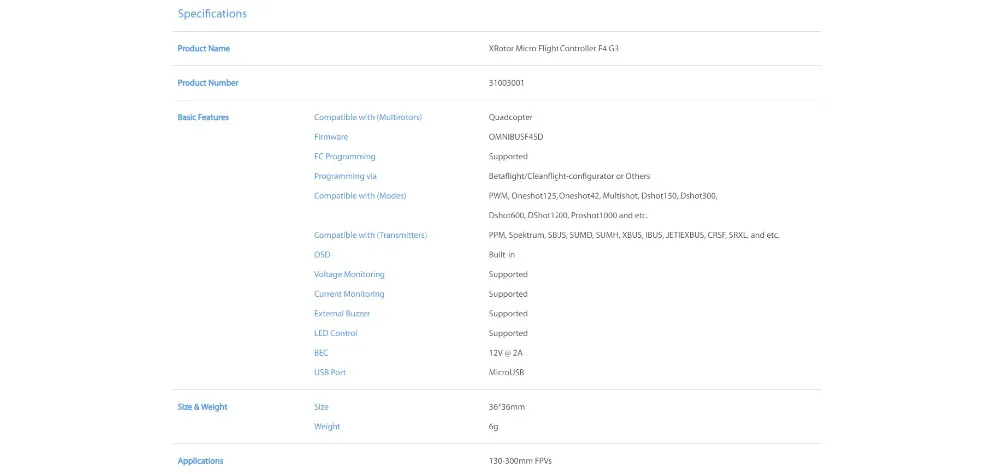
Task: Click Compatible with (Modes) label
Action: [360, 196]
